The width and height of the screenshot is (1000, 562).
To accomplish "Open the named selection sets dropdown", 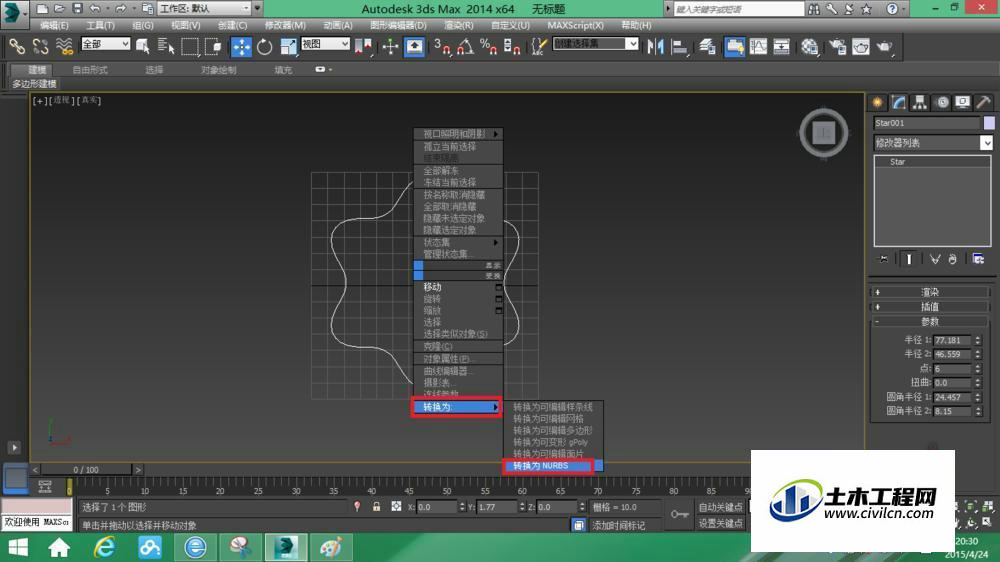I will coord(596,43).
